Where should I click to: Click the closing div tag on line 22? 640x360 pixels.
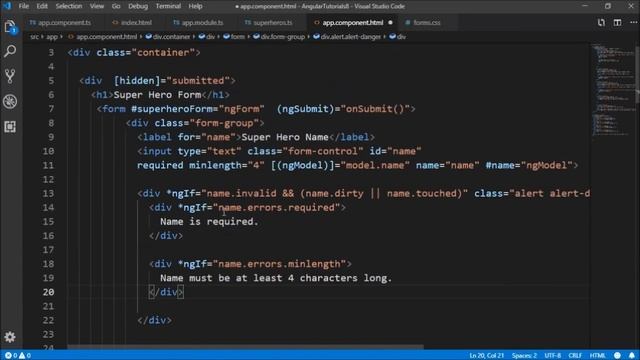point(154,320)
